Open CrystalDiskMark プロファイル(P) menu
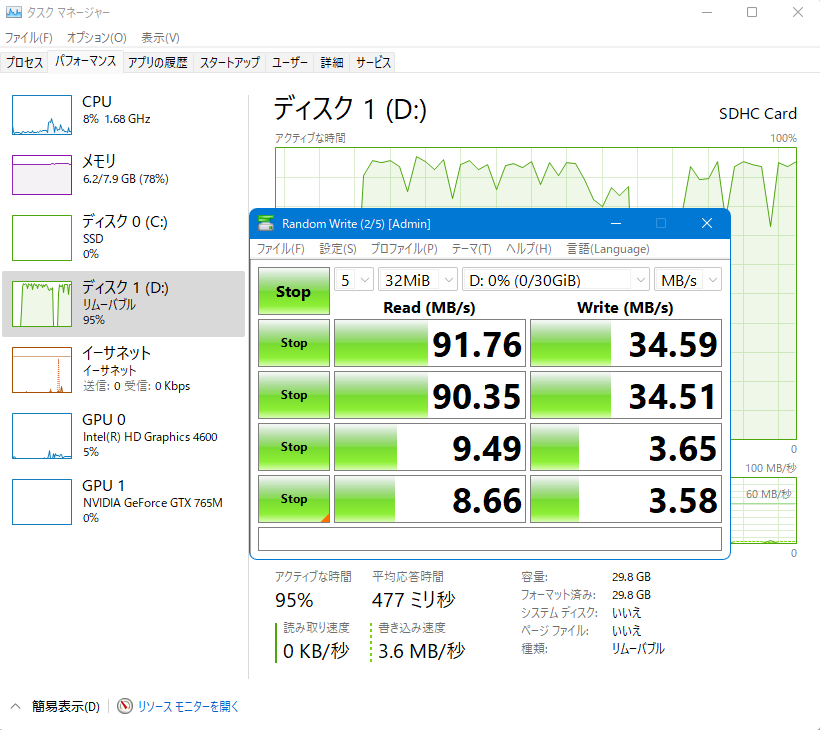Screen dimensions: 820x730 tap(404, 249)
